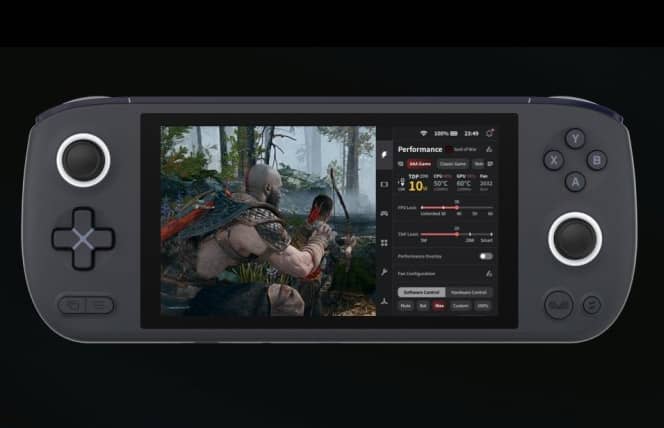Click the TDP Limit slider track
Viewport: 664px width, 428px height.
445,234
